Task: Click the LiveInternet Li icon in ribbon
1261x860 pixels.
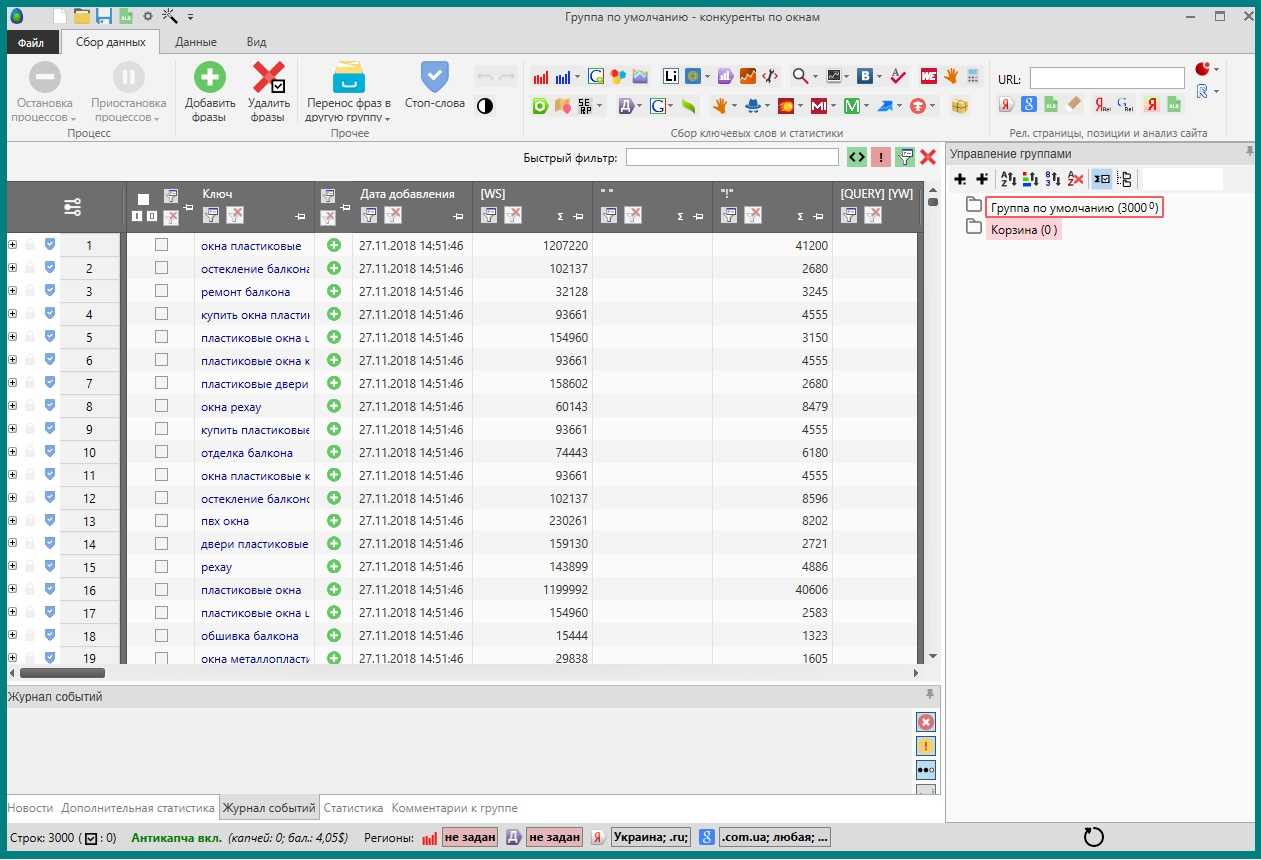Action: coord(670,76)
